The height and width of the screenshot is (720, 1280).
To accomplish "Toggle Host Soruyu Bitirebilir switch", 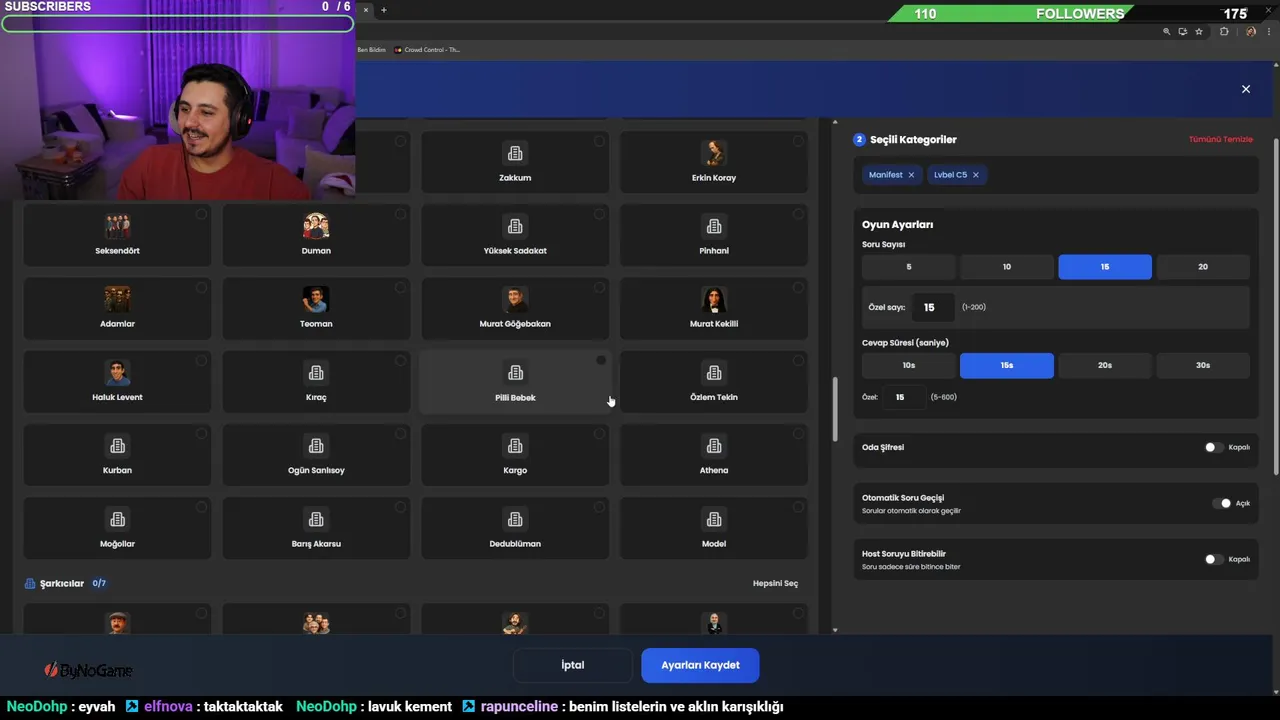I will pyautogui.click(x=1213, y=559).
